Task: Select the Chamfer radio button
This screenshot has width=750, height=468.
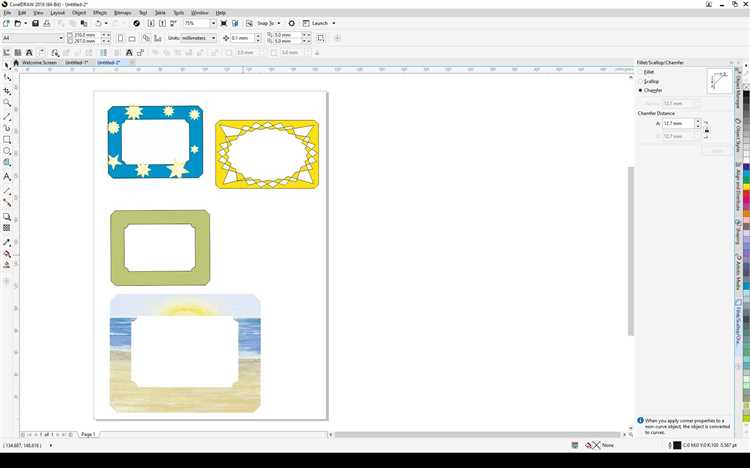Action: click(x=641, y=90)
